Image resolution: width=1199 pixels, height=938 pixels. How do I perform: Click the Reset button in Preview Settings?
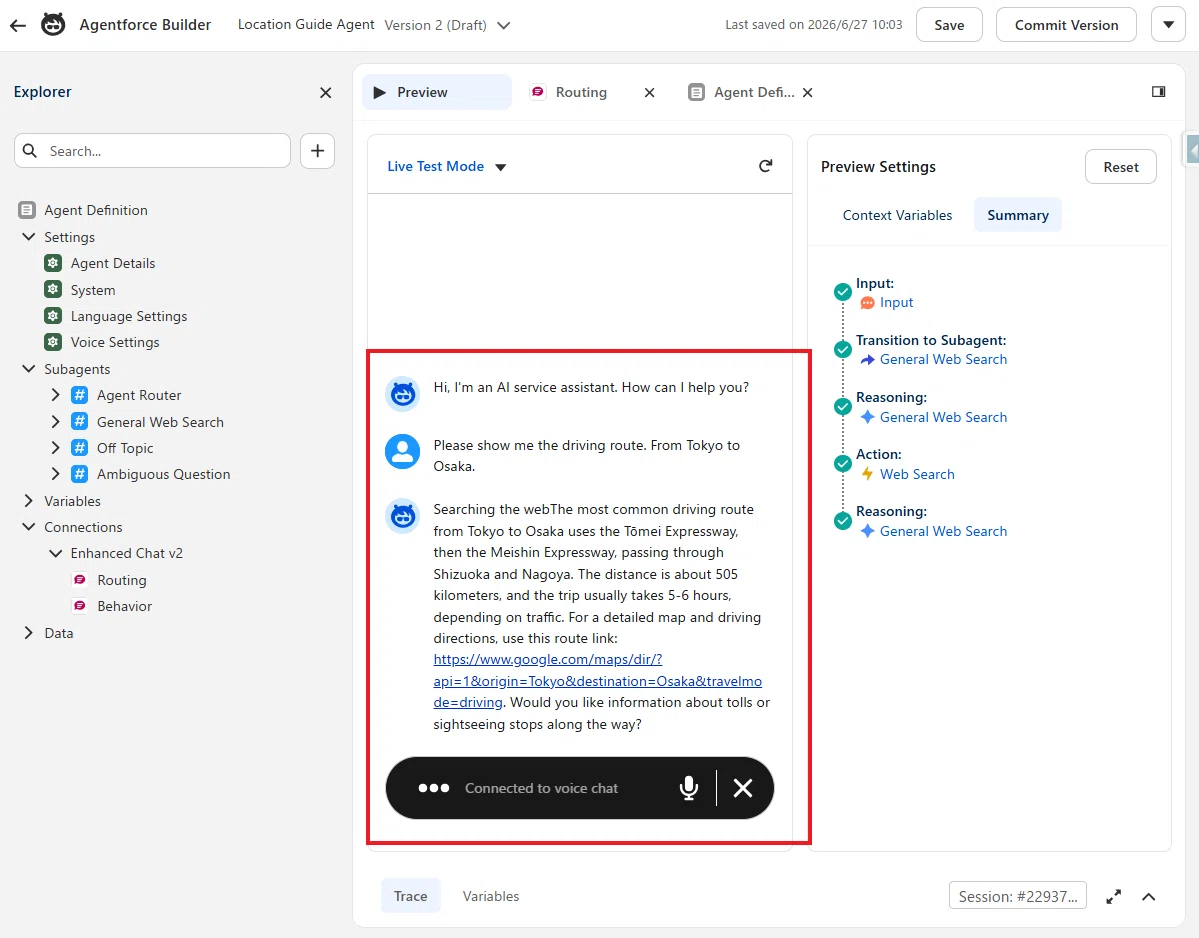point(1120,167)
